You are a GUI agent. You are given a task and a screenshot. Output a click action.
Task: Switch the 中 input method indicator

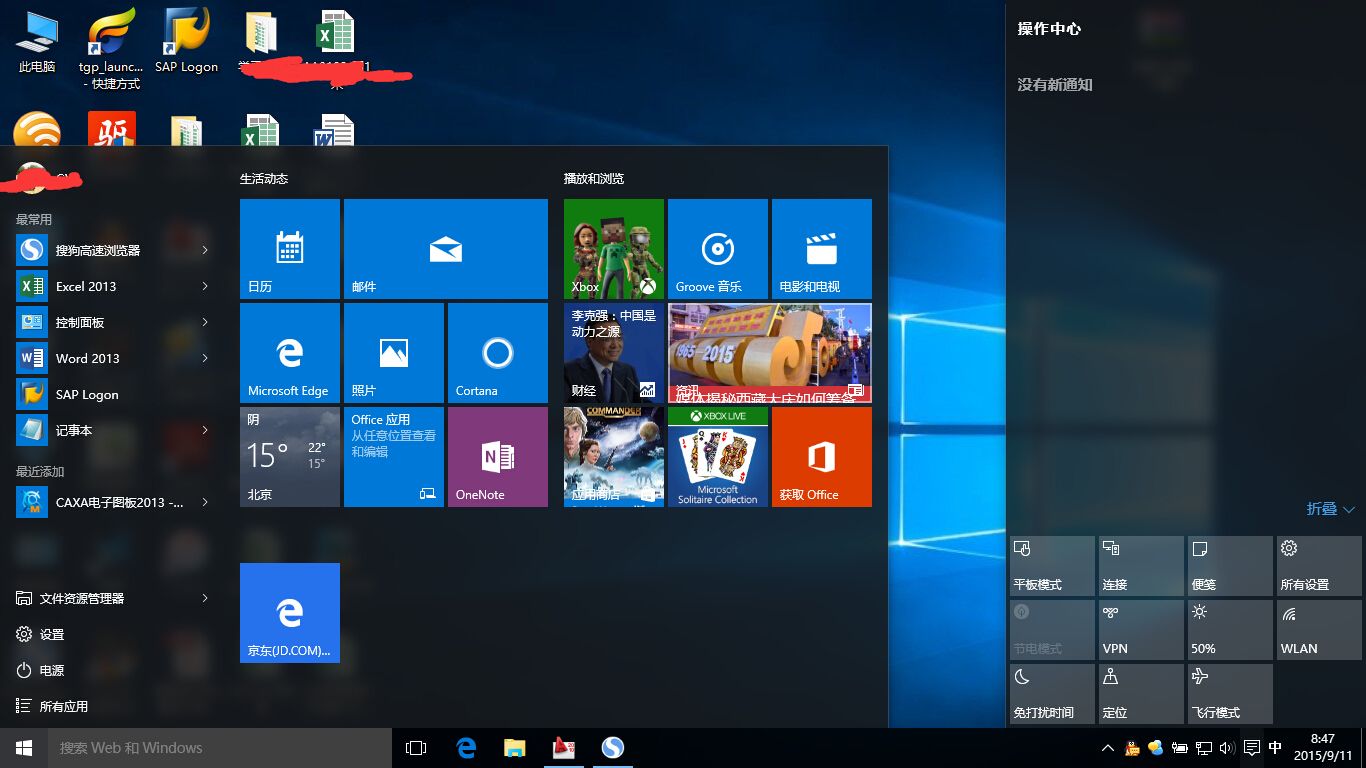[x=1275, y=748]
